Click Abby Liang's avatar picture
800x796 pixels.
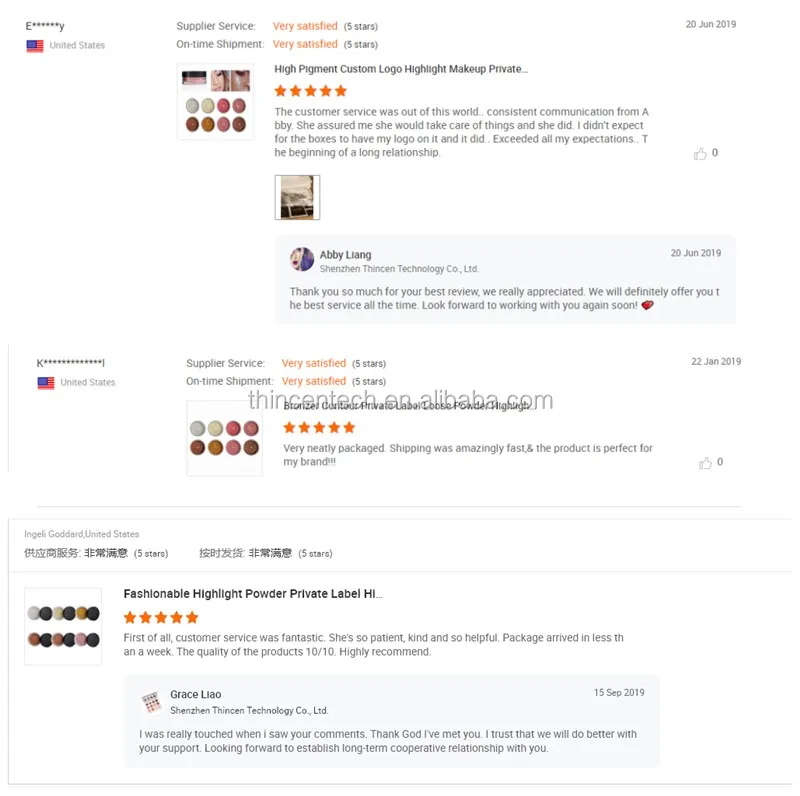(x=302, y=259)
